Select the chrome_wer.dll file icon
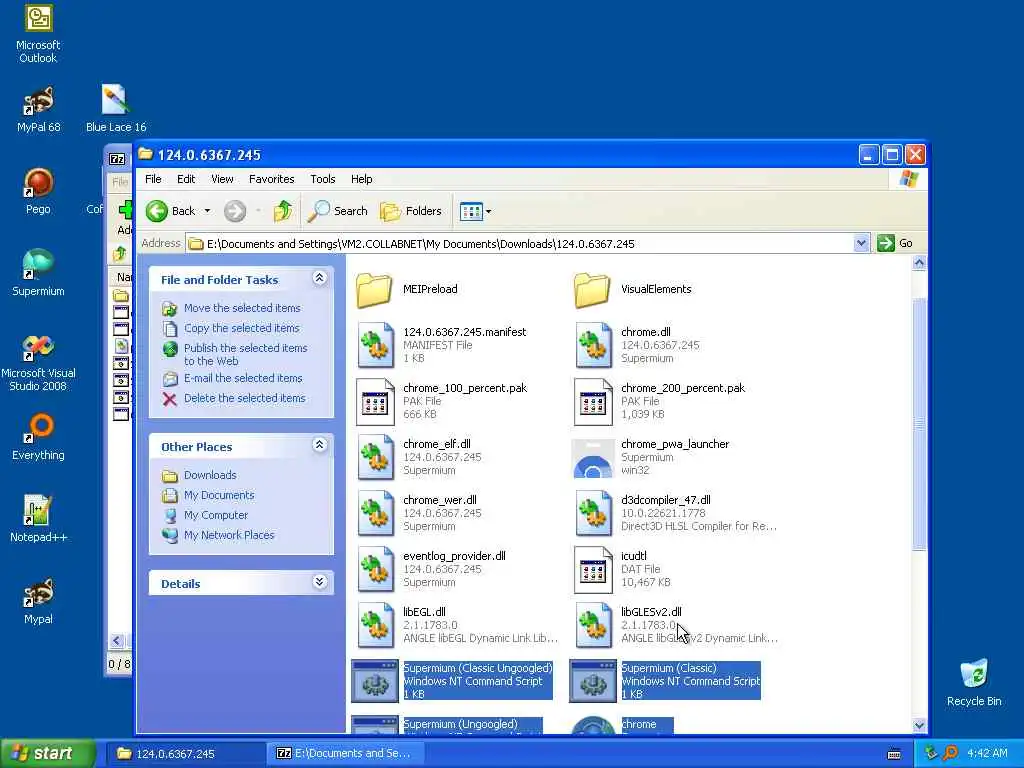Screen dimensions: 1024x768 (x=376, y=513)
